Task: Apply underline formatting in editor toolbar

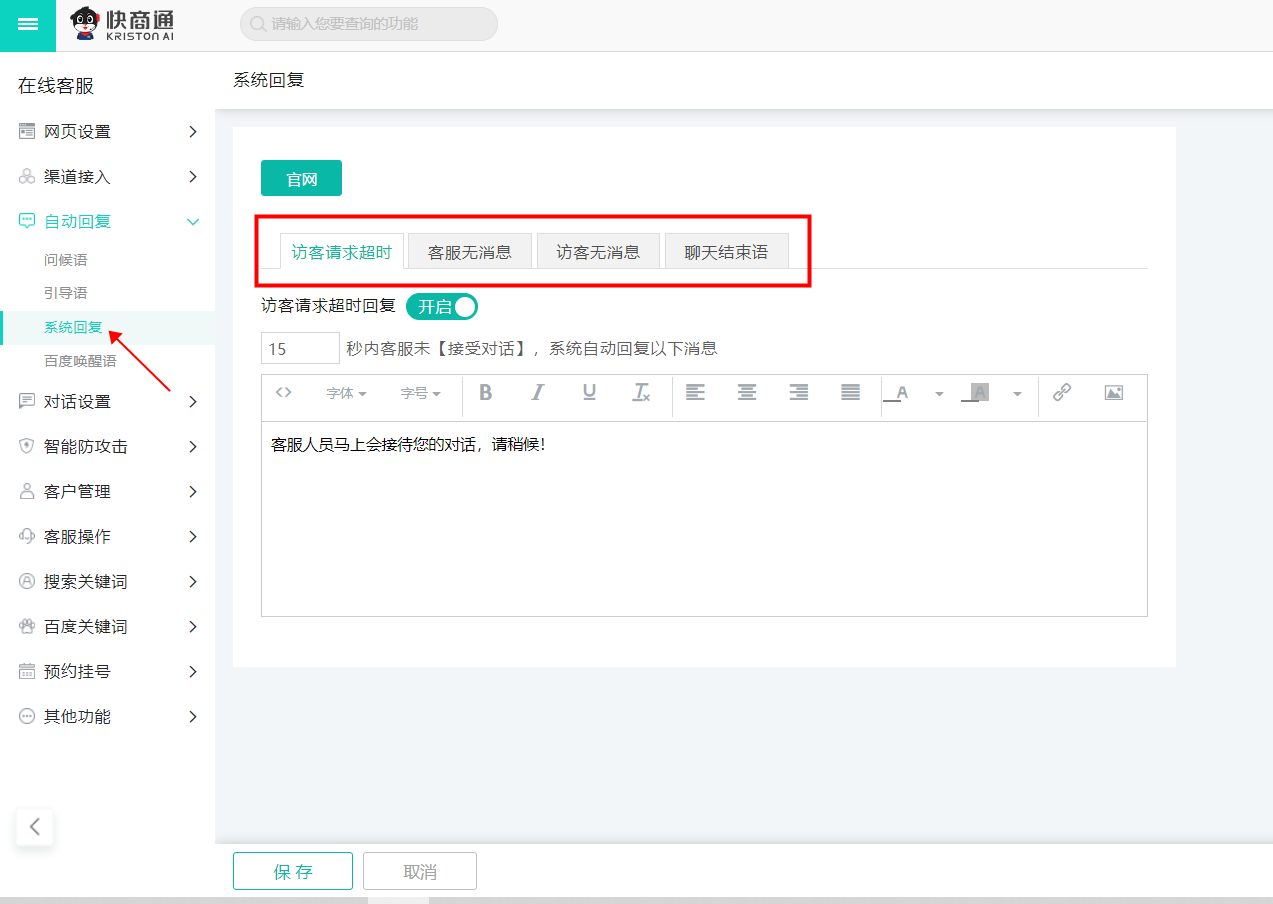Action: [x=589, y=393]
